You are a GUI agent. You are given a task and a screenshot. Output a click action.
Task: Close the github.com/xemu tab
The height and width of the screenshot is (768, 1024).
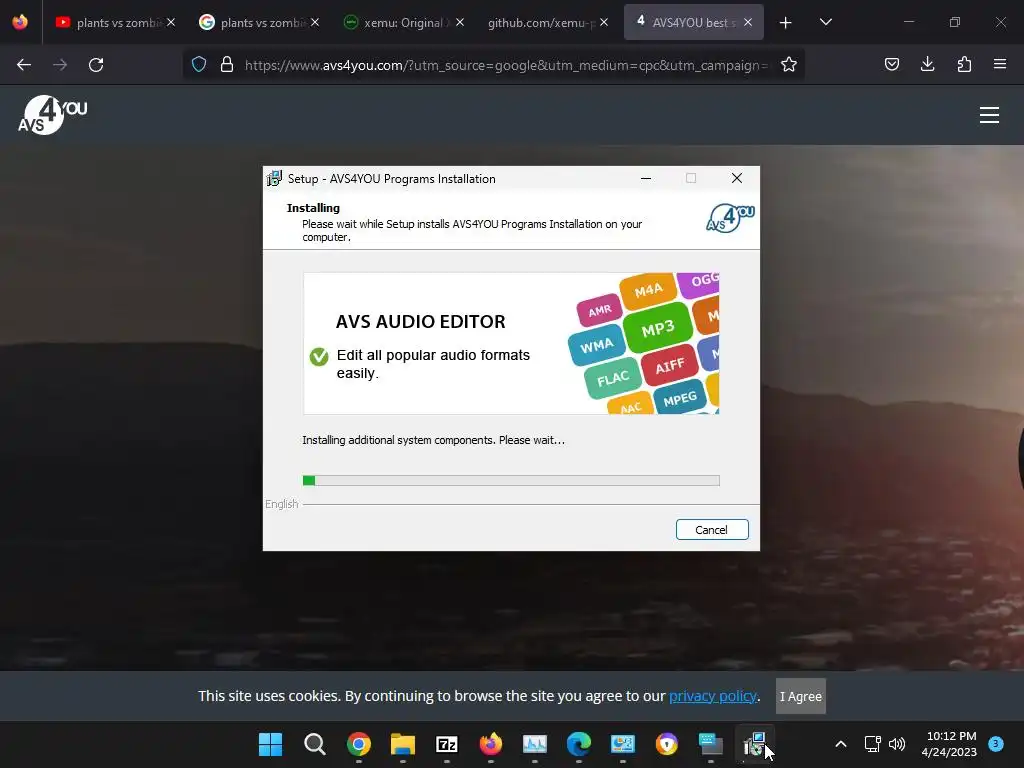(604, 22)
